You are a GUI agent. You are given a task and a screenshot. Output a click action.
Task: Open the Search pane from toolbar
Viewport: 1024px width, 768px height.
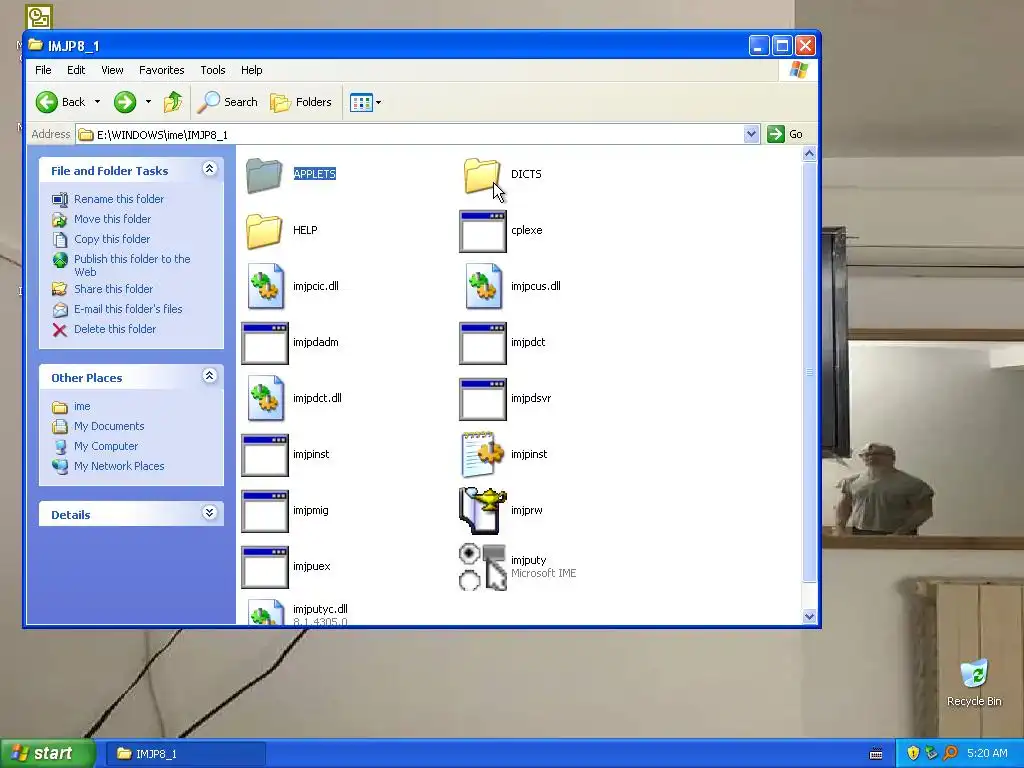228,102
